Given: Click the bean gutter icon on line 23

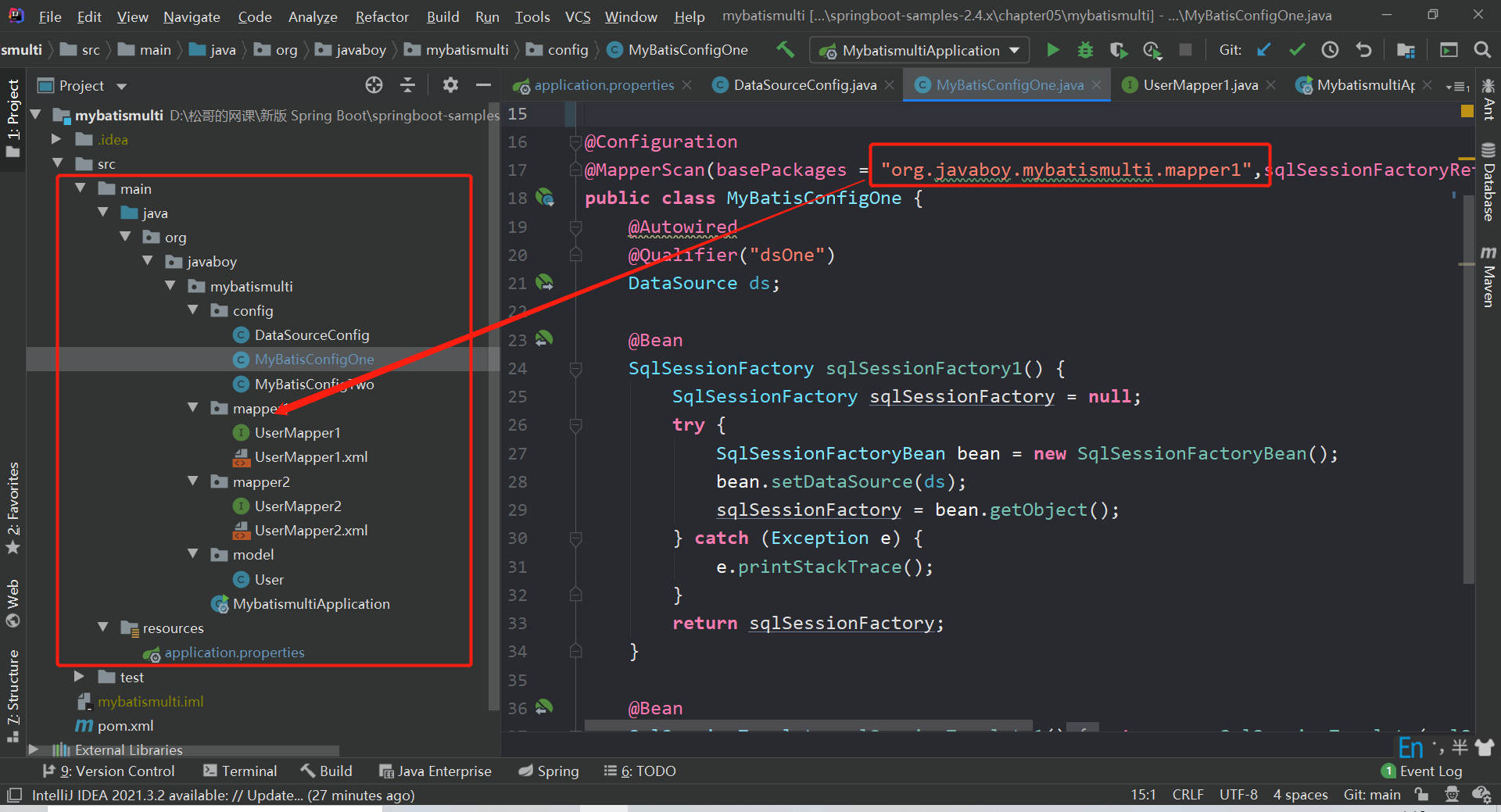Looking at the screenshot, I should pyautogui.click(x=545, y=339).
